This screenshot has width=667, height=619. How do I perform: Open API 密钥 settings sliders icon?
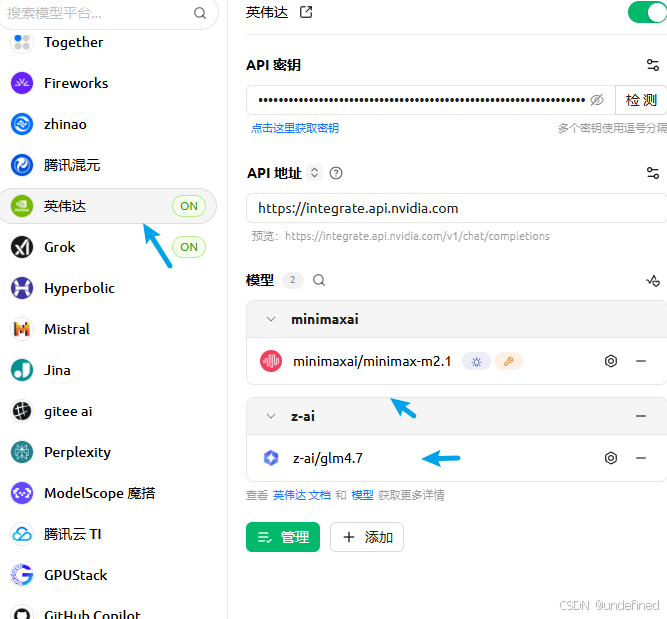653,65
